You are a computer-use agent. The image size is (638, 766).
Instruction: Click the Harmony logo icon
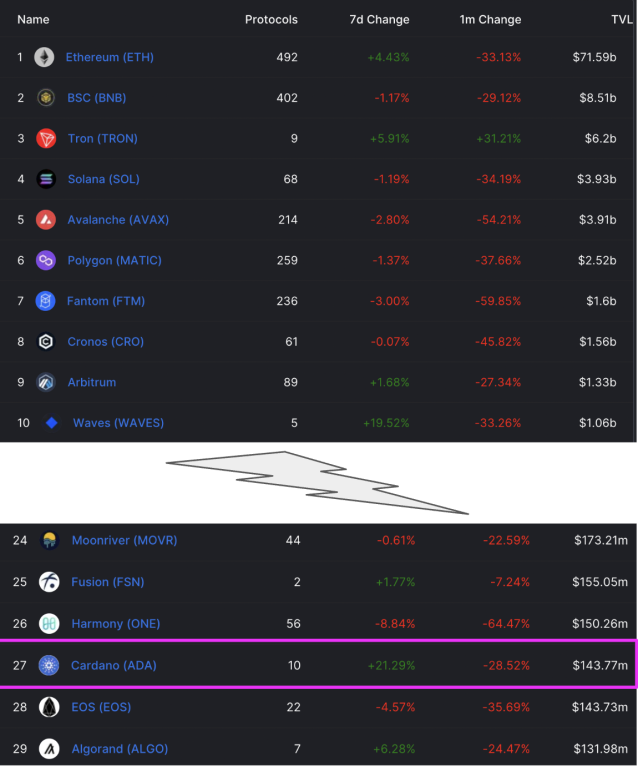tap(49, 624)
